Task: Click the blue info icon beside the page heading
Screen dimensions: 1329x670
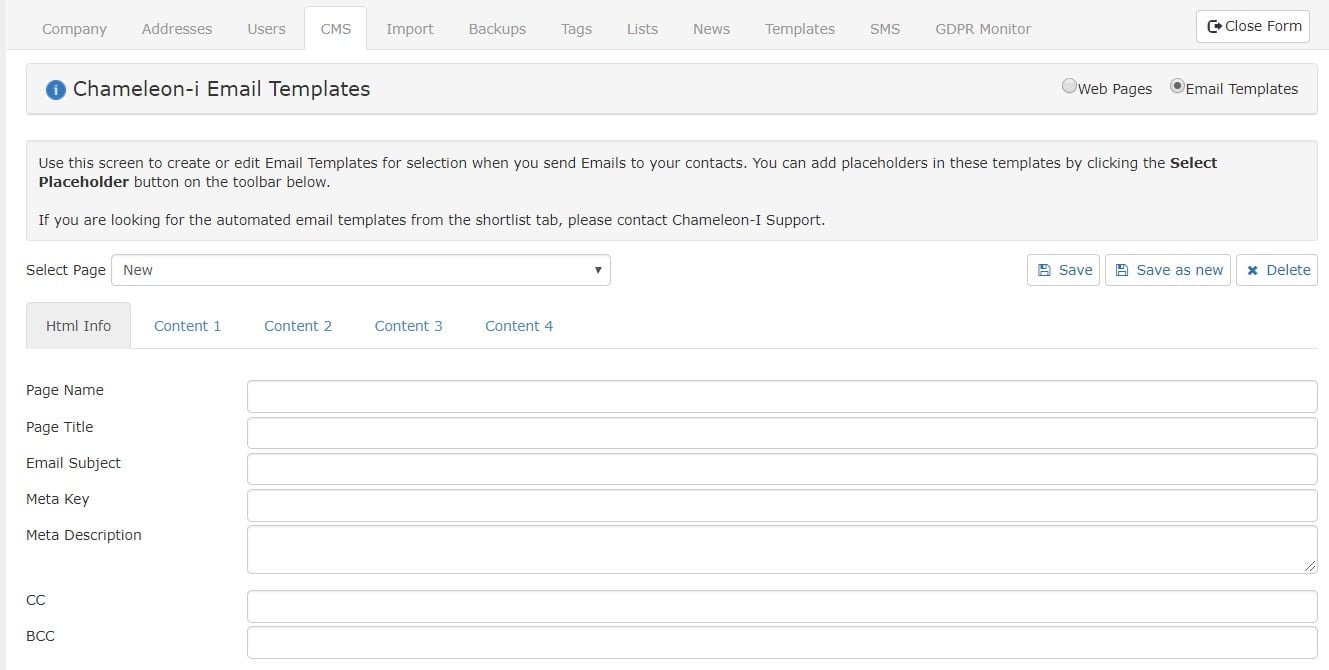Action: (56, 89)
